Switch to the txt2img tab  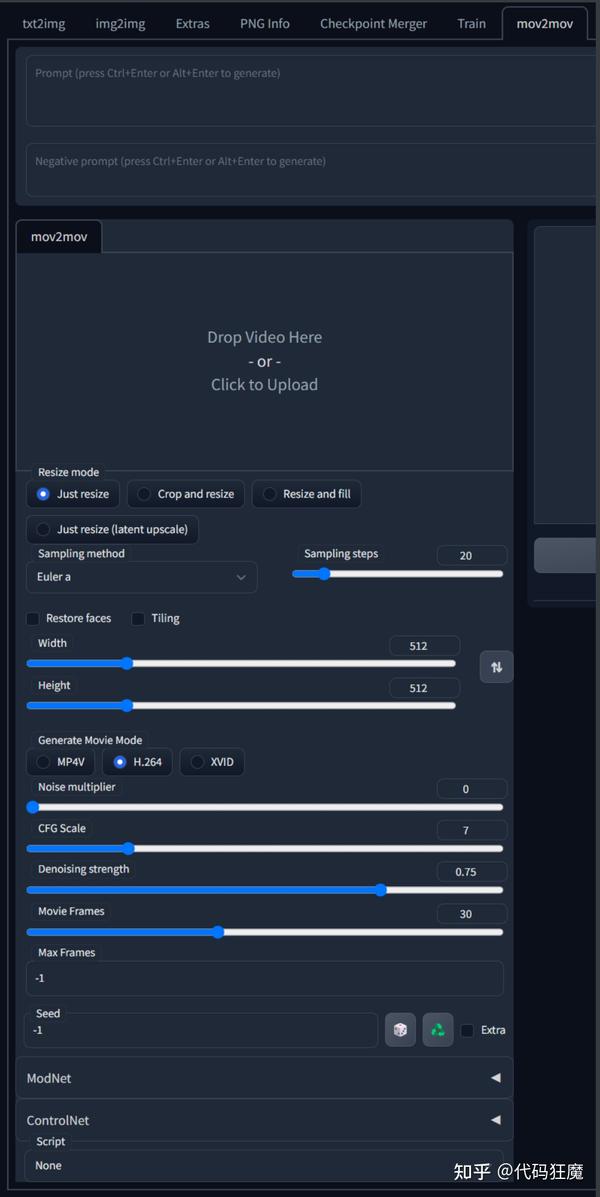pos(44,23)
